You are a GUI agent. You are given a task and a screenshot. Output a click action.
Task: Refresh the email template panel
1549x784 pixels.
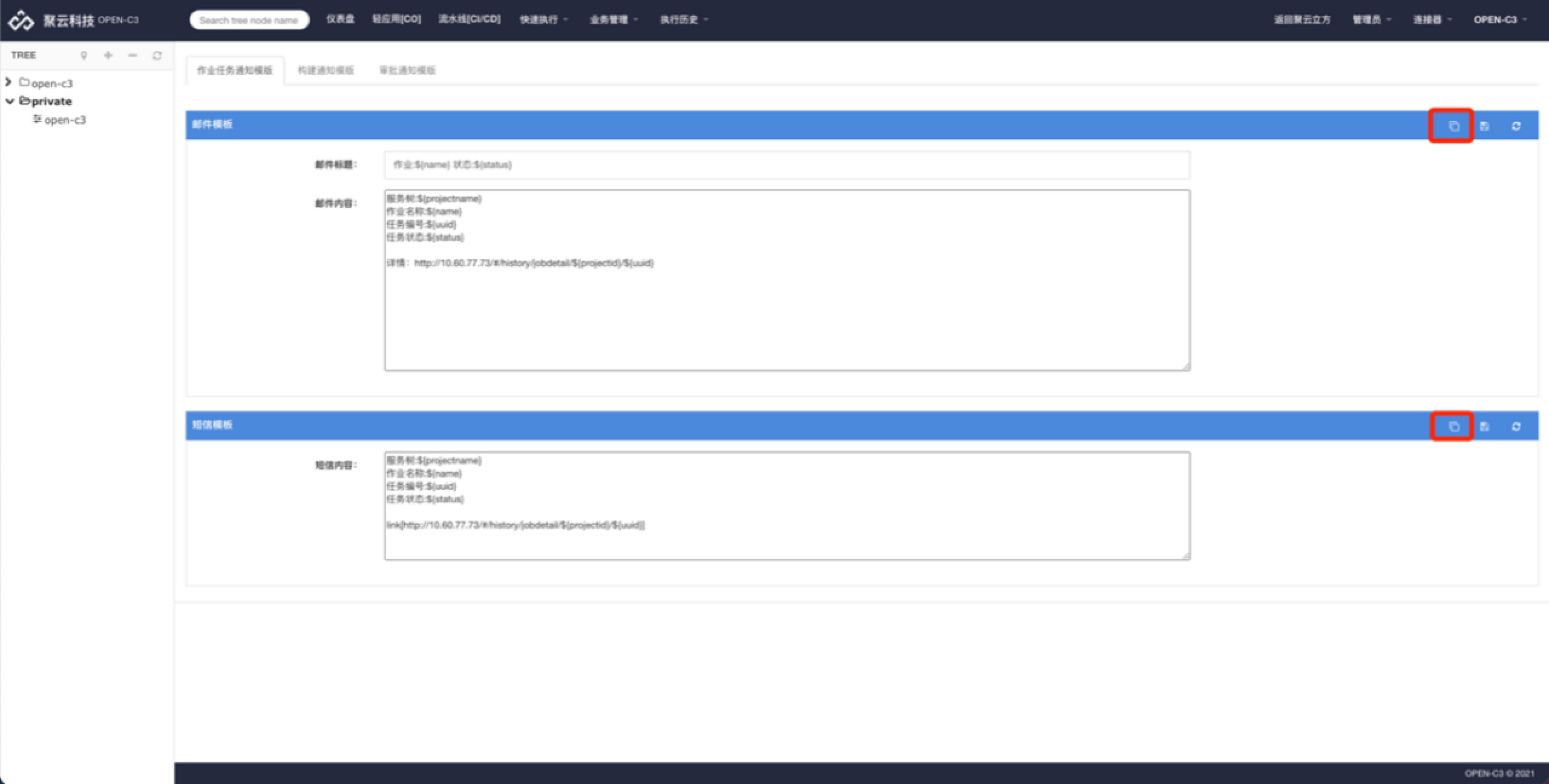click(1516, 126)
